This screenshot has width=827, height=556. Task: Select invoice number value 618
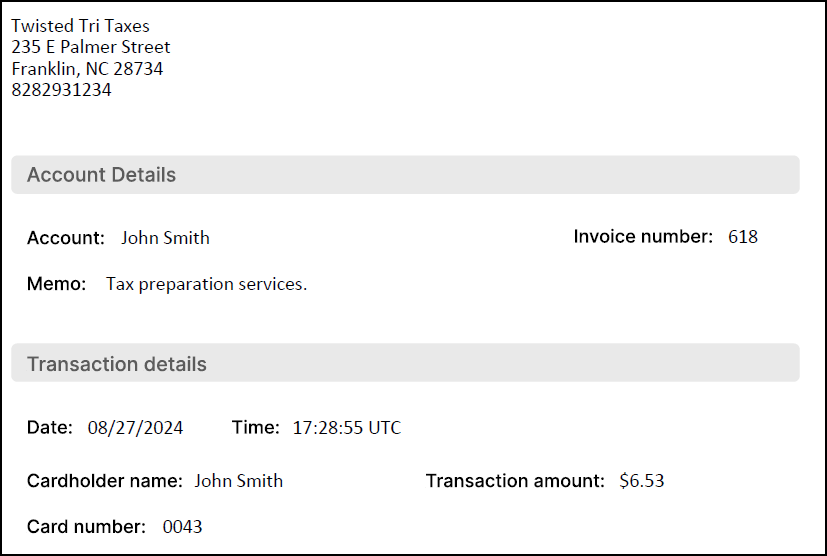click(x=743, y=237)
